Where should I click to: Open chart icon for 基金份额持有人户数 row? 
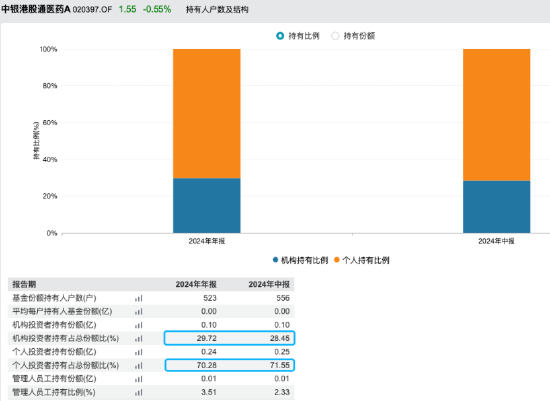[139, 299]
